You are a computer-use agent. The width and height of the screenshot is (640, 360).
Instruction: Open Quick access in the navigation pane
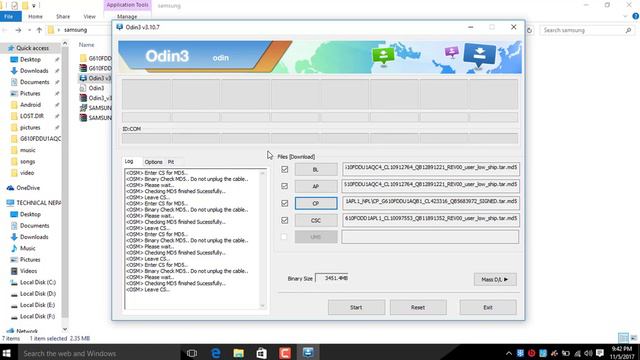[x=32, y=48]
